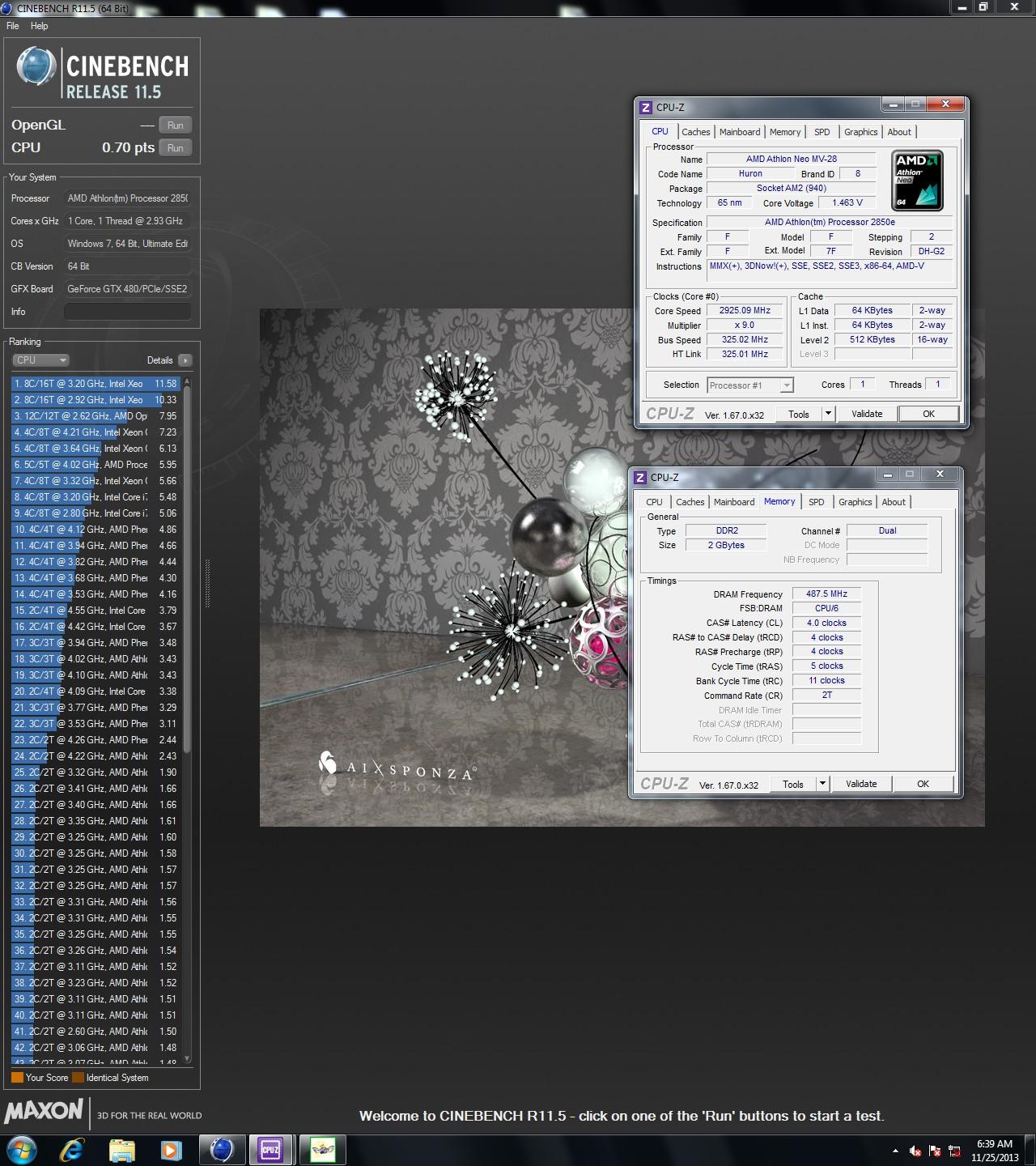The height and width of the screenshot is (1166, 1036).
Task: Click Your Score orange legend swatch
Action: click(x=17, y=1078)
